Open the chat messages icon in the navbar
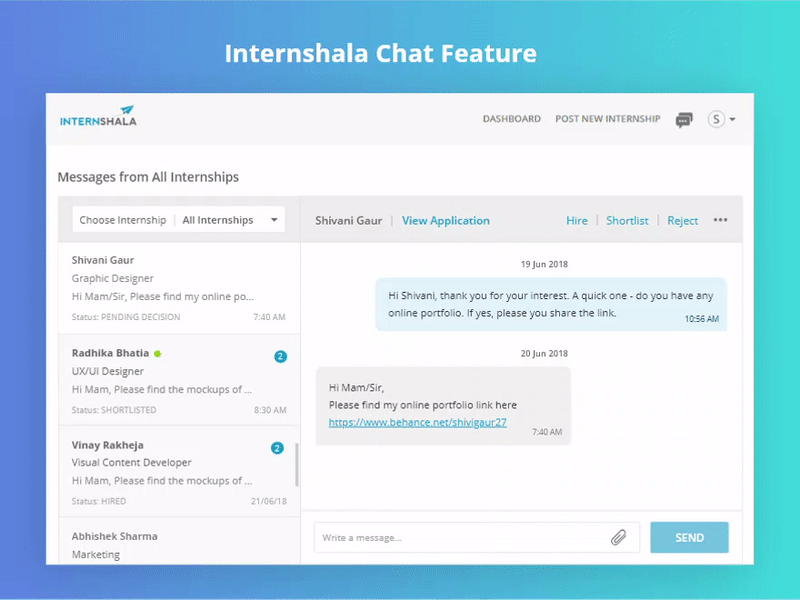Screen dimensions: 800x600 (684, 119)
